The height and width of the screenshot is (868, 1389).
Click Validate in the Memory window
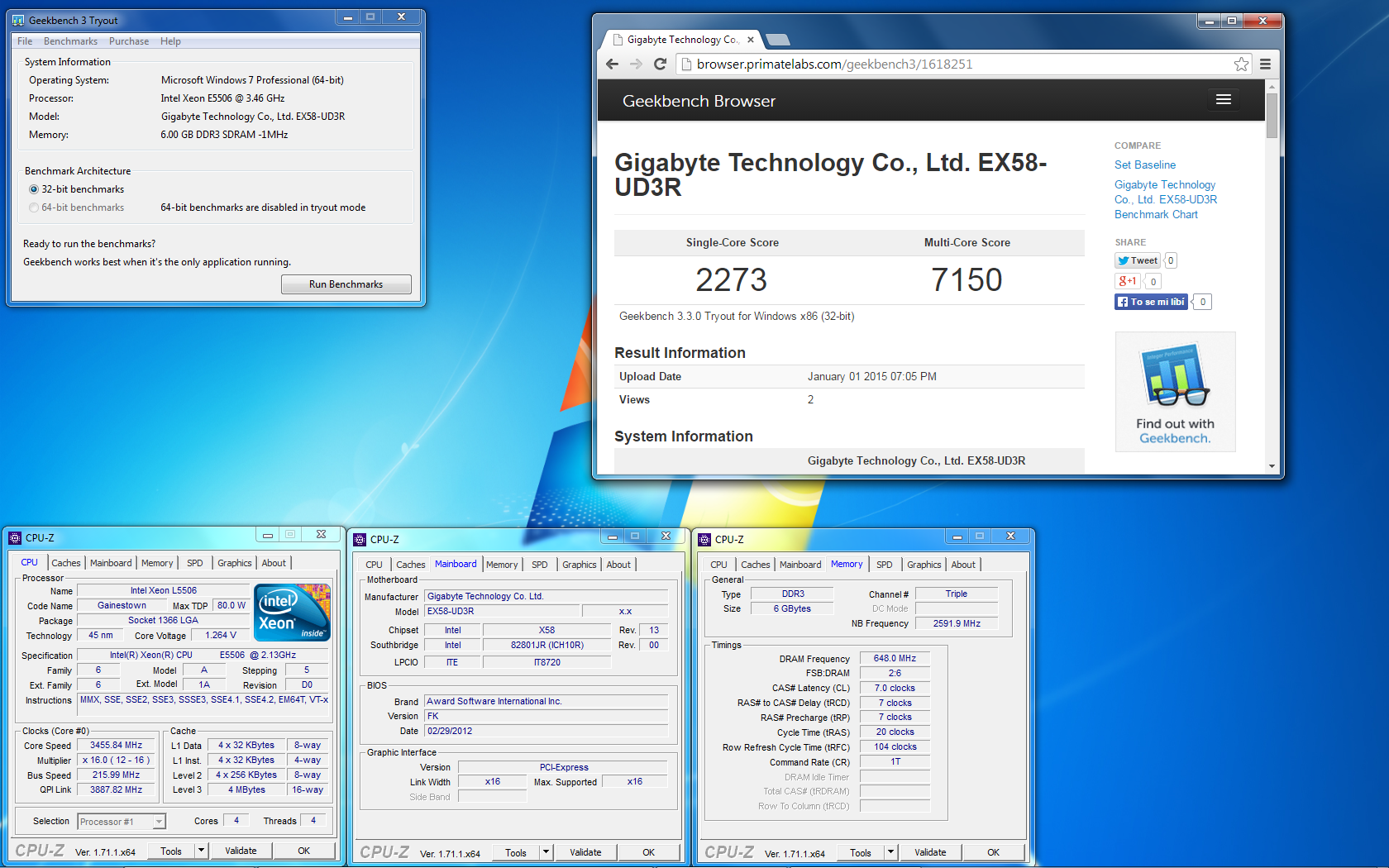point(930,852)
